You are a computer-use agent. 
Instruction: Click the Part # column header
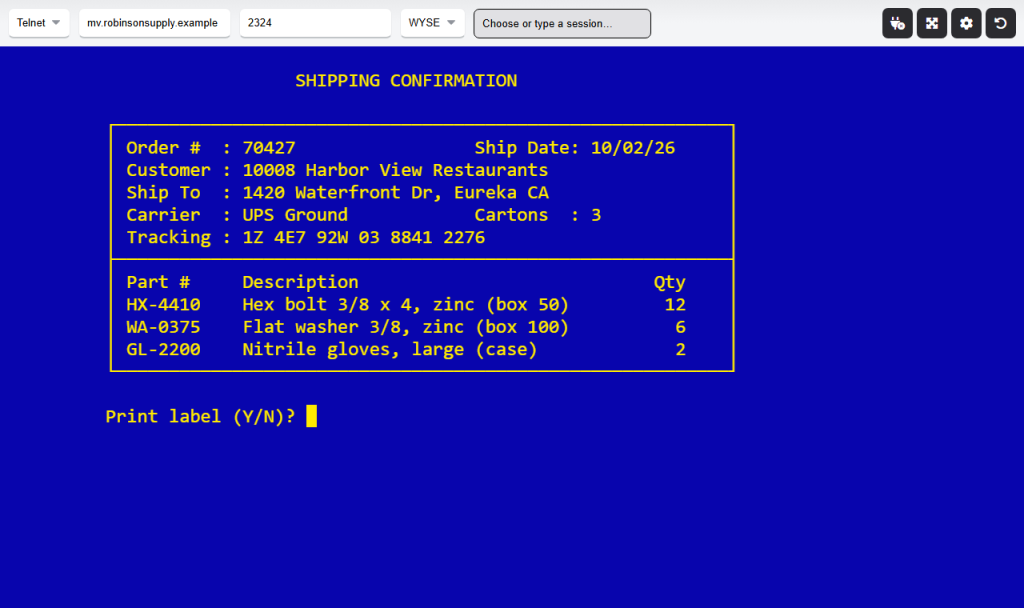(158, 282)
